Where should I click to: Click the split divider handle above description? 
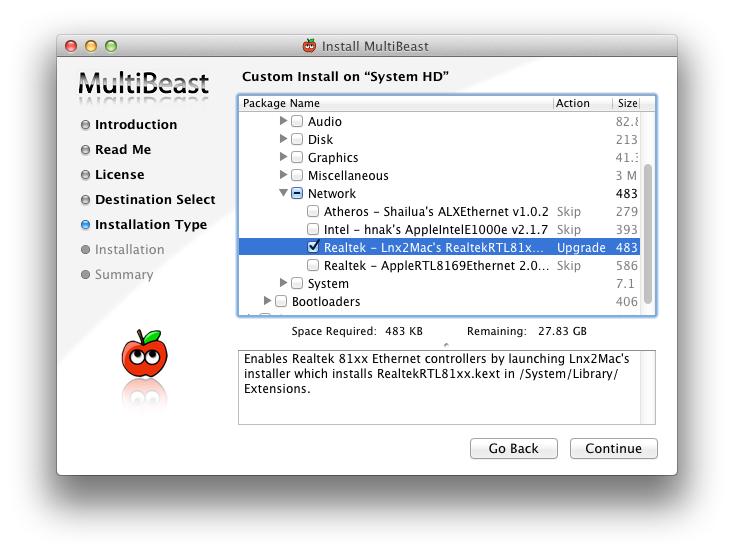click(x=447, y=345)
